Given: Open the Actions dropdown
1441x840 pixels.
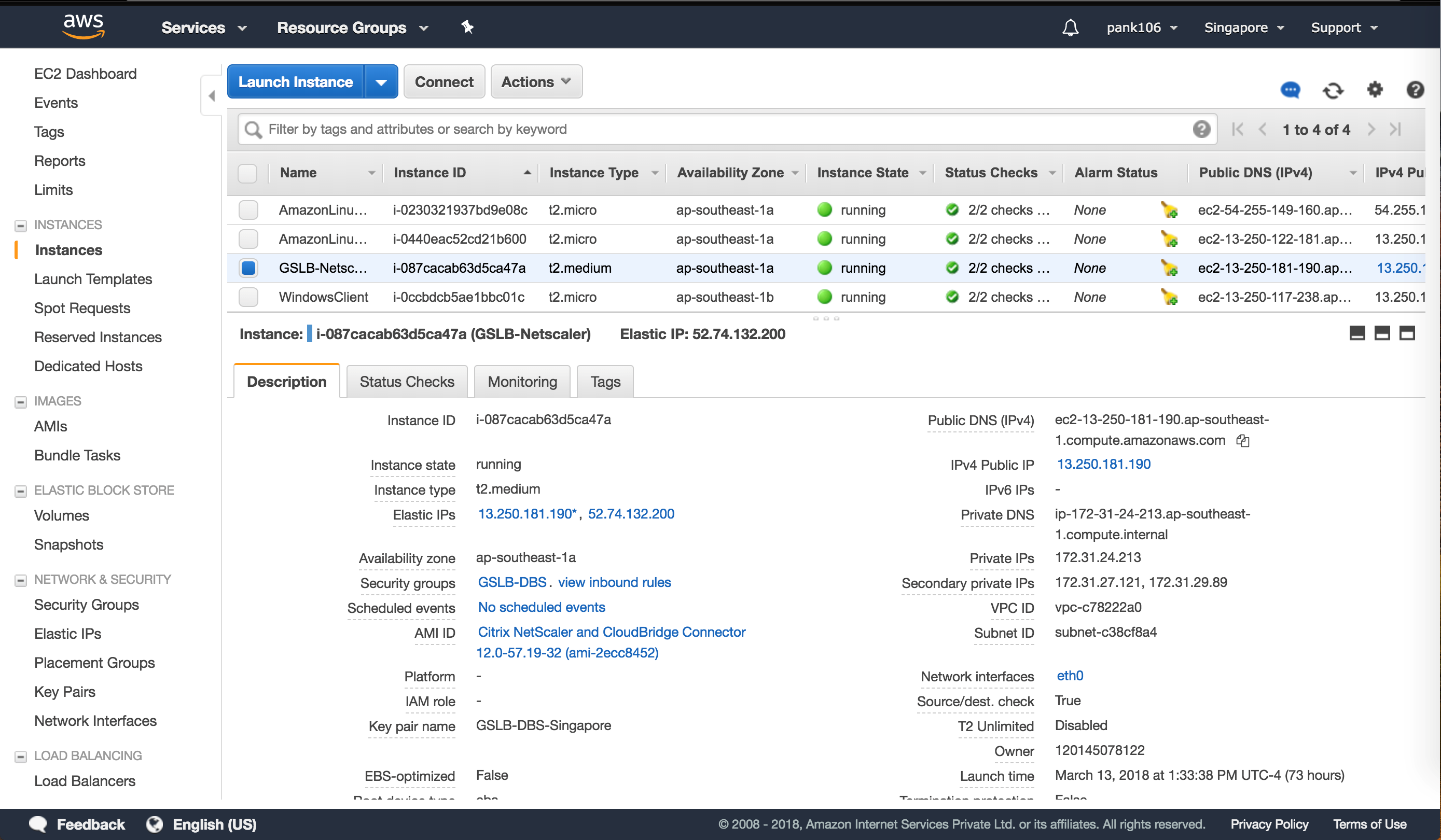Looking at the screenshot, I should pyautogui.click(x=536, y=82).
